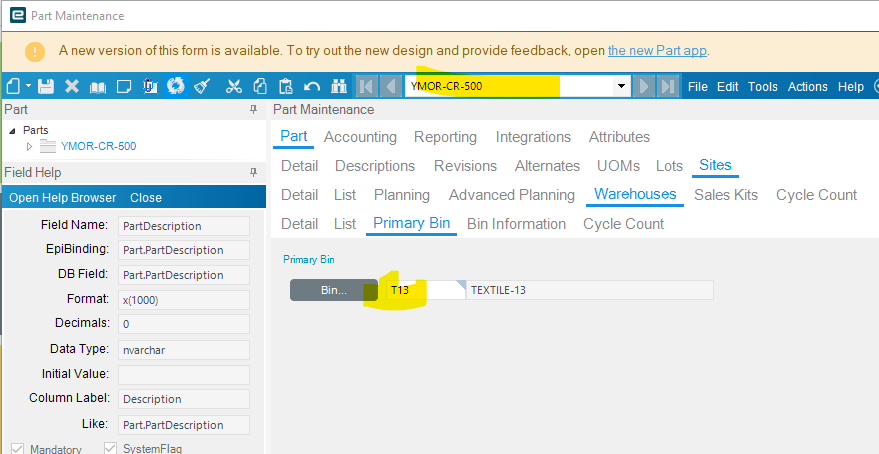This screenshot has width=879, height=454.
Task: Open the Edit menu
Action: click(x=728, y=87)
